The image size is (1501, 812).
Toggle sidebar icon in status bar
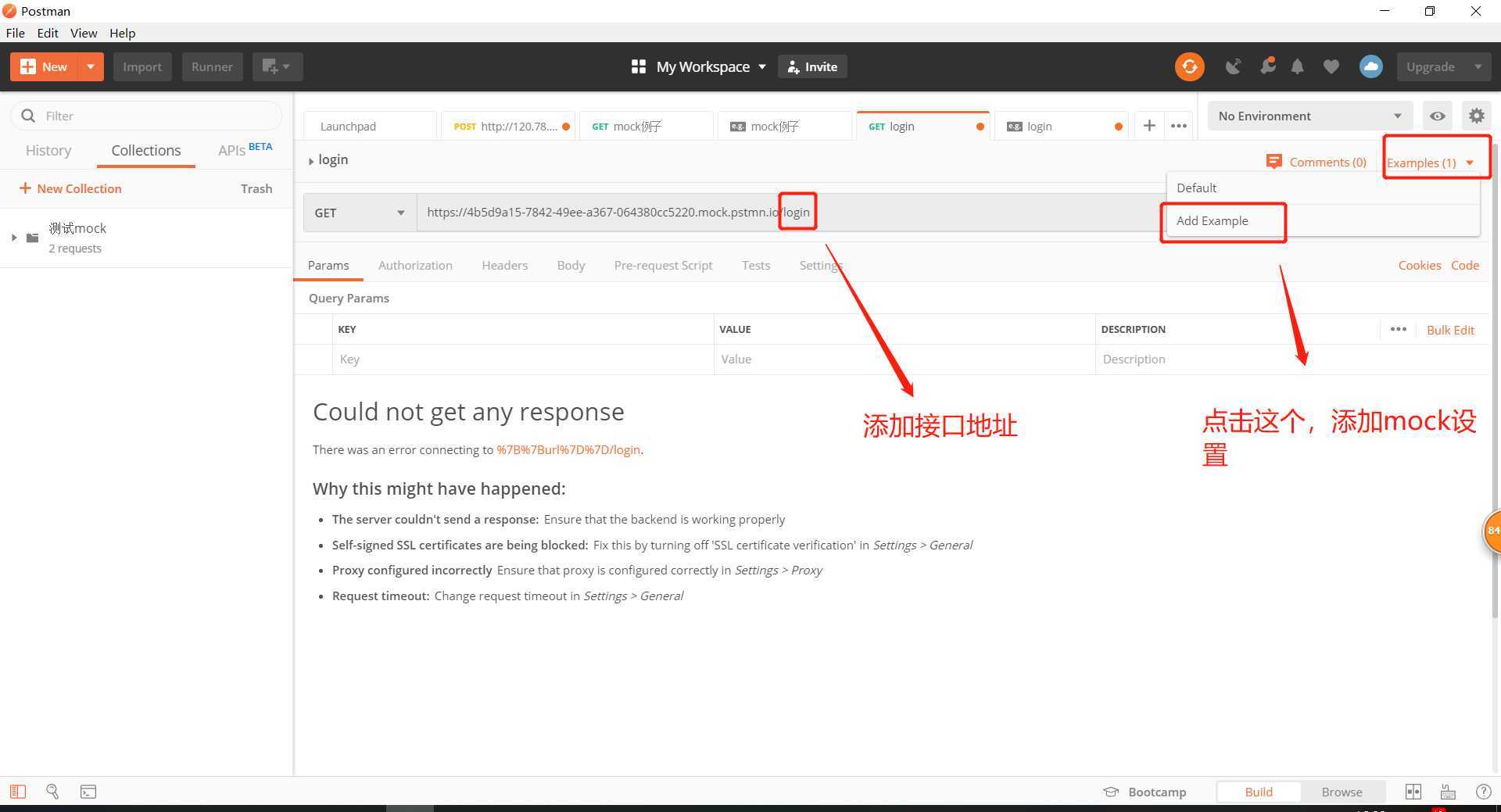coord(17,792)
